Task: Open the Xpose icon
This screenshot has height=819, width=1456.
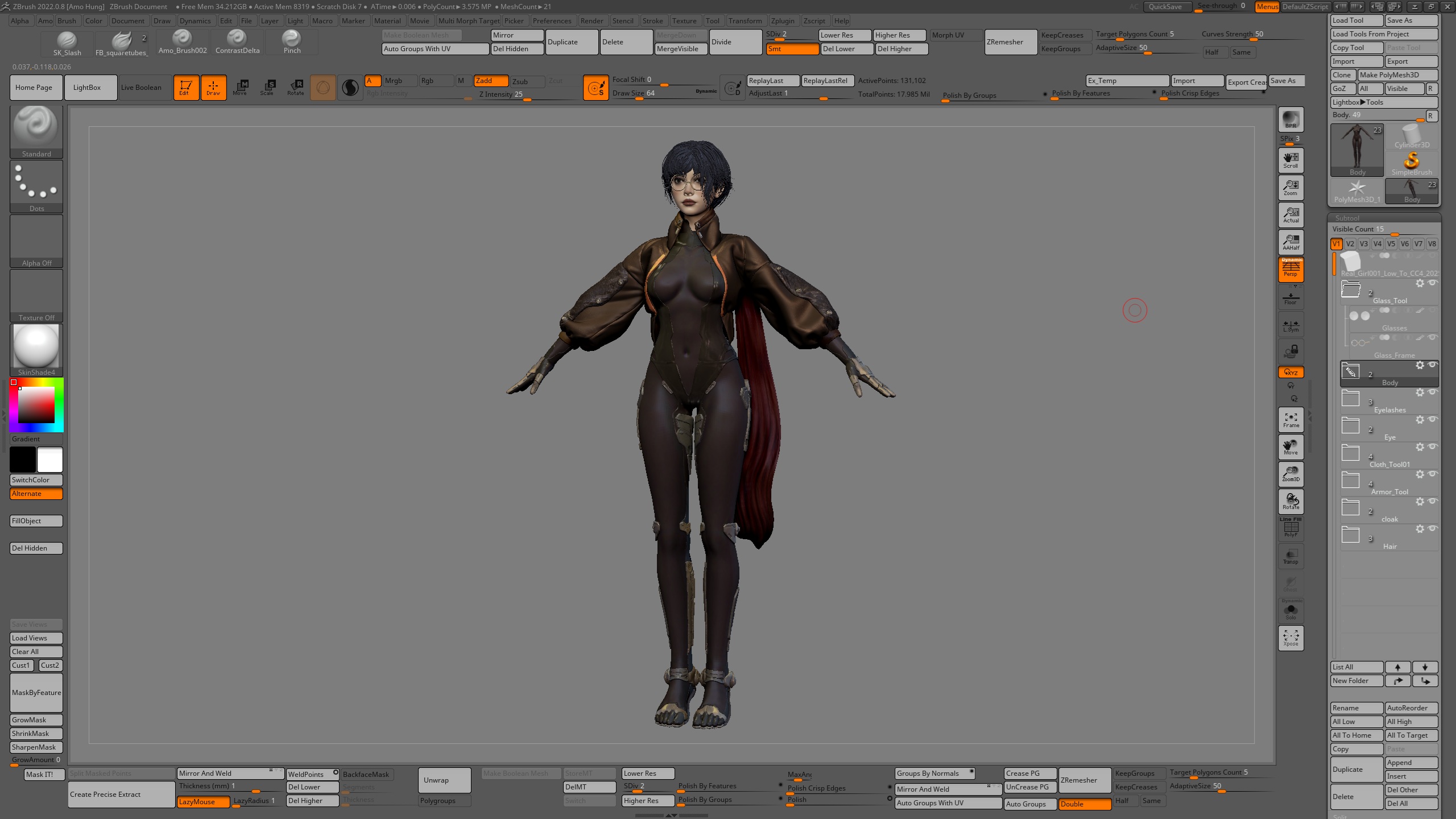Action: [x=1290, y=638]
